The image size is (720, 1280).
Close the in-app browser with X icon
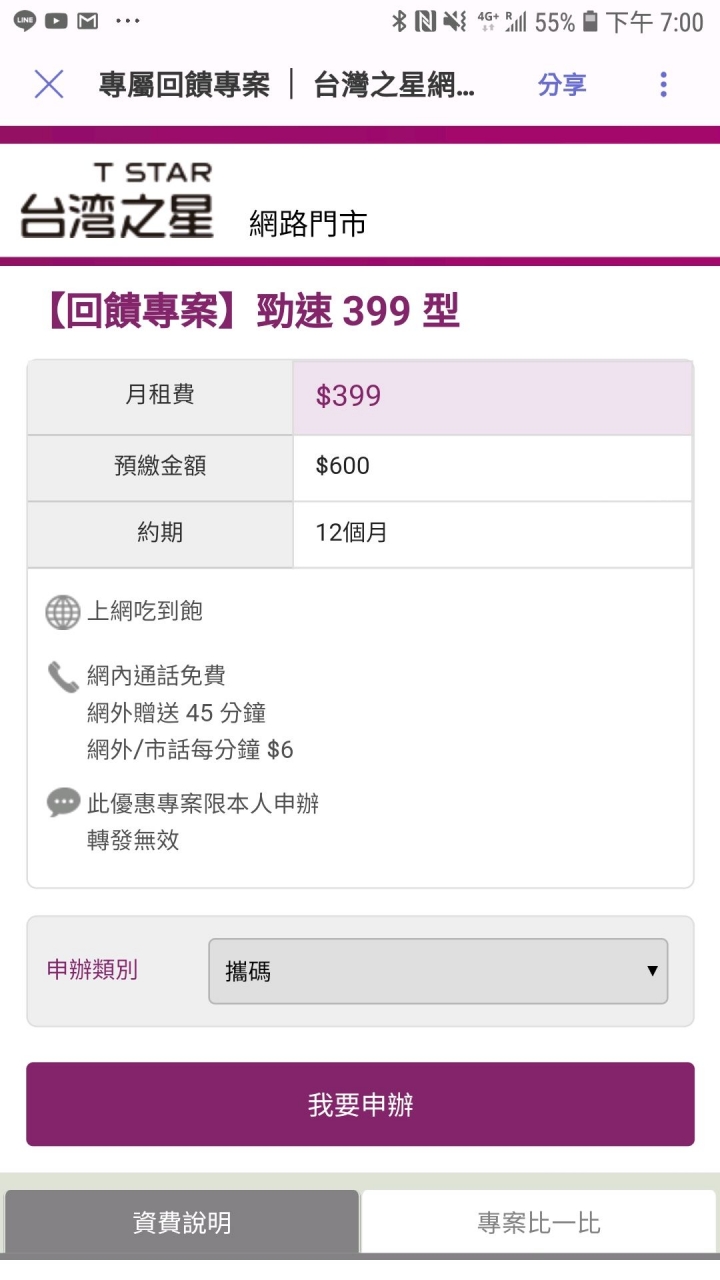(x=48, y=85)
